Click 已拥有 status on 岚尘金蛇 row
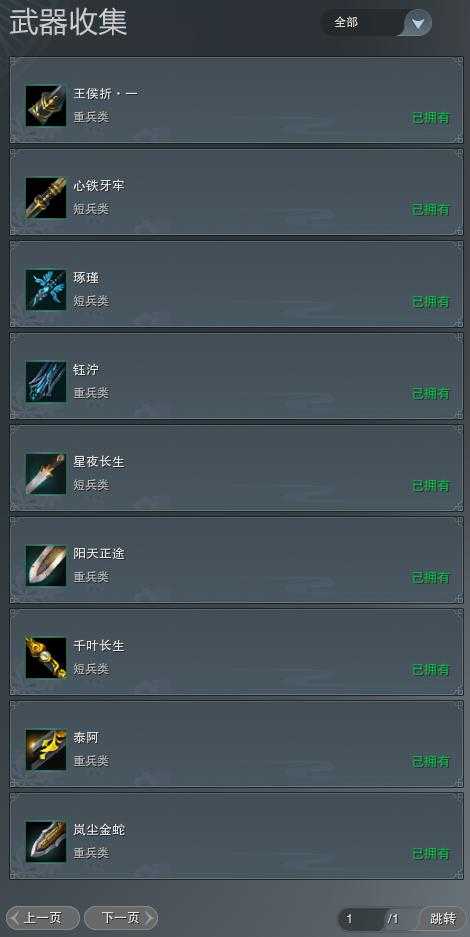The width and height of the screenshot is (470, 937). (x=431, y=854)
